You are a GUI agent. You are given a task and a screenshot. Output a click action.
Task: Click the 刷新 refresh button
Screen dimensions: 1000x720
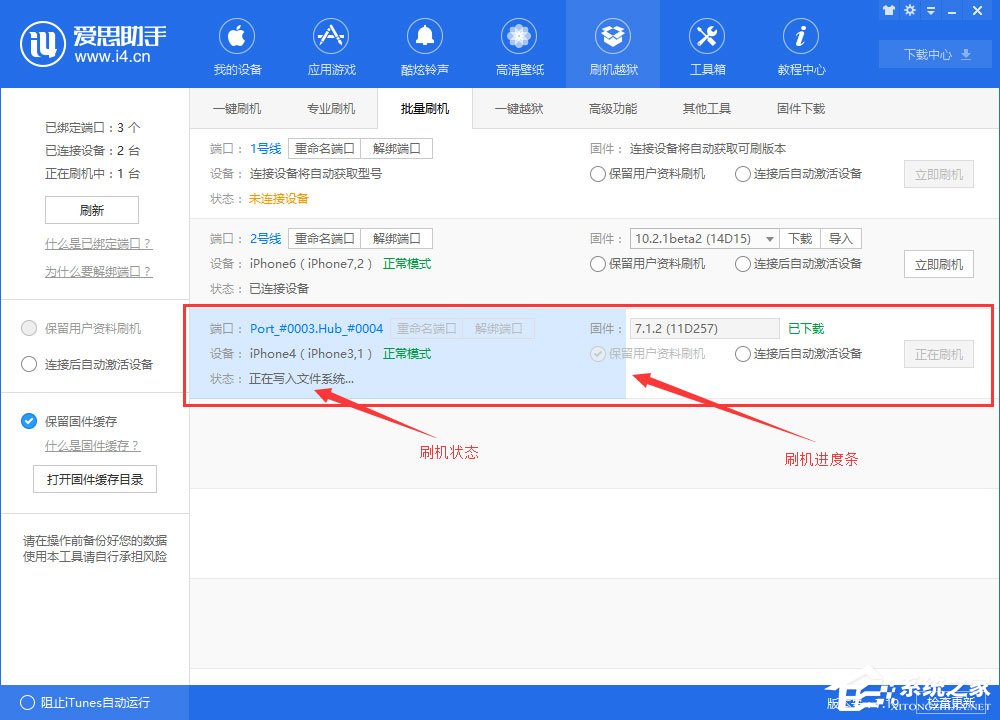click(x=92, y=210)
